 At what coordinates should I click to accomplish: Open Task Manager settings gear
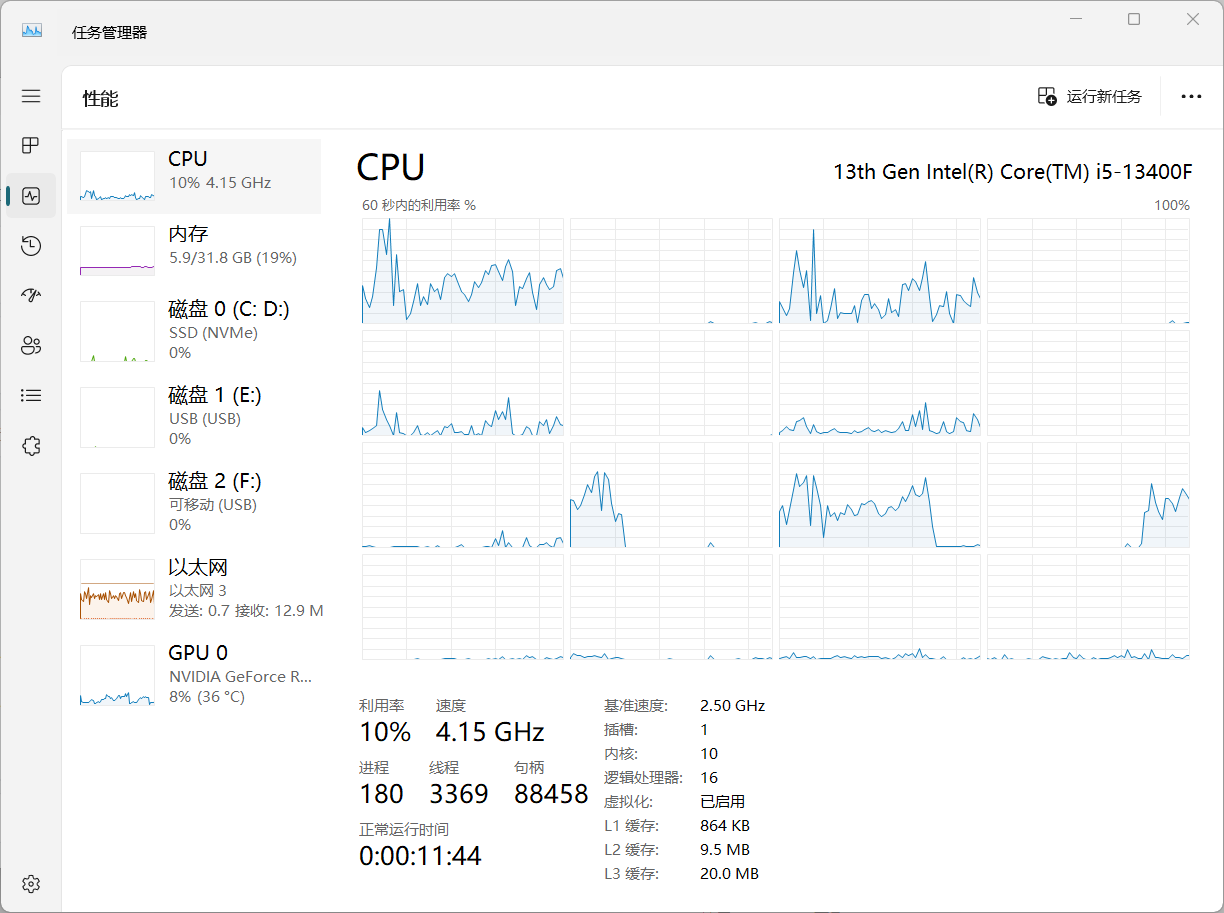tap(31, 884)
